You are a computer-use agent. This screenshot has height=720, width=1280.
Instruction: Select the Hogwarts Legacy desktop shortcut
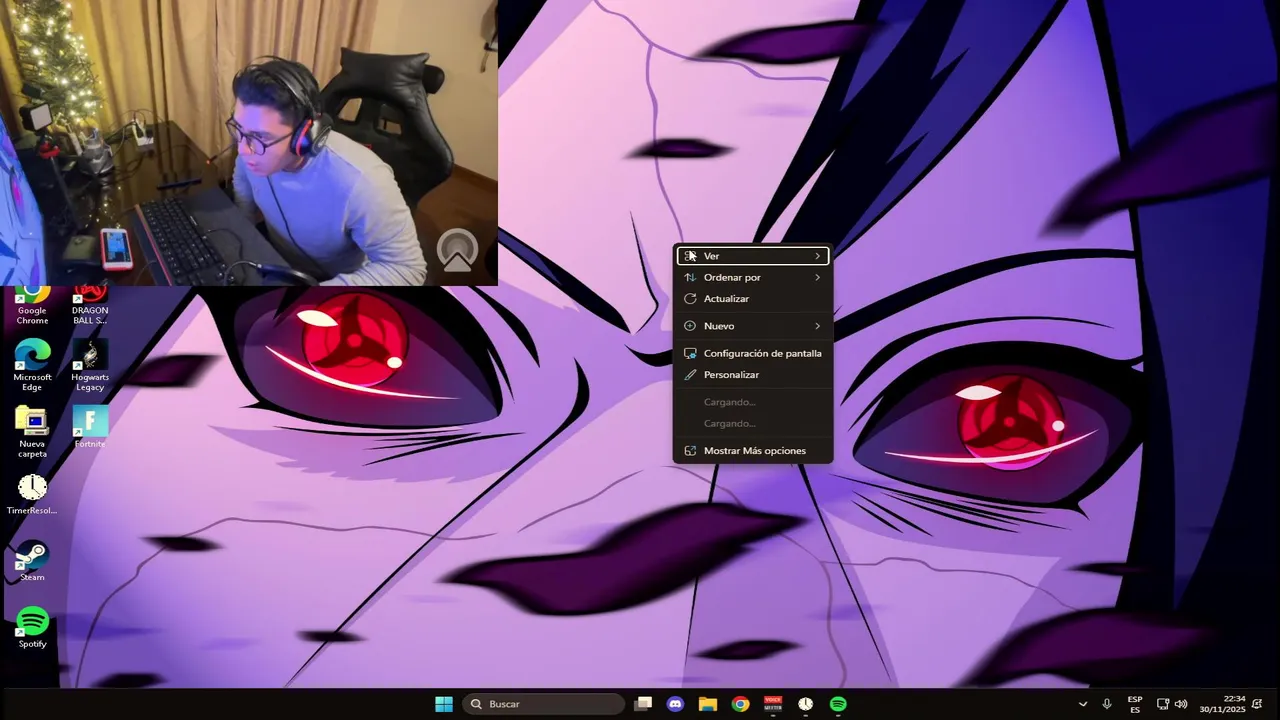[90, 366]
